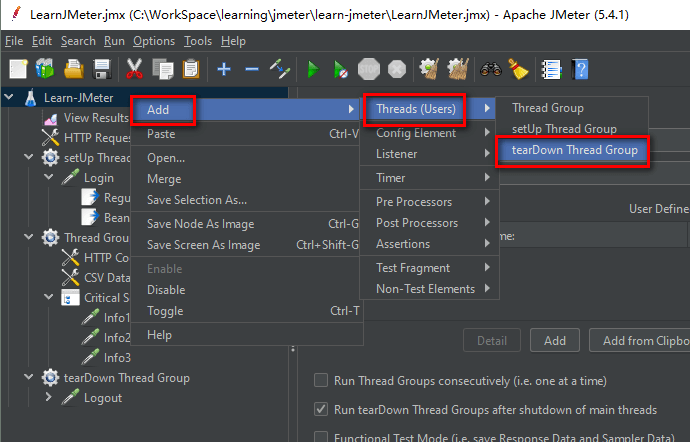Viewport: 690px width, 442px height.
Task: Choose tearDown Thread Group from submenu
Action: pos(573,150)
